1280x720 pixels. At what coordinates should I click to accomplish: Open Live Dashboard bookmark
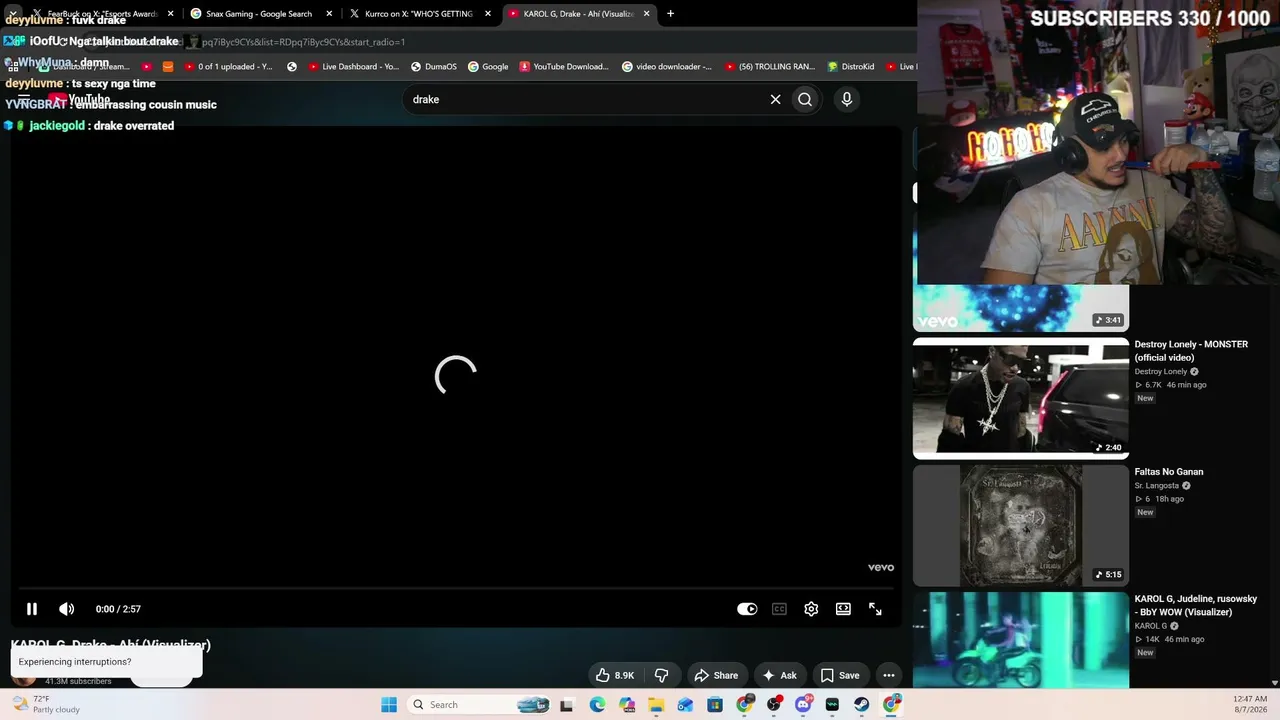(x=353, y=67)
